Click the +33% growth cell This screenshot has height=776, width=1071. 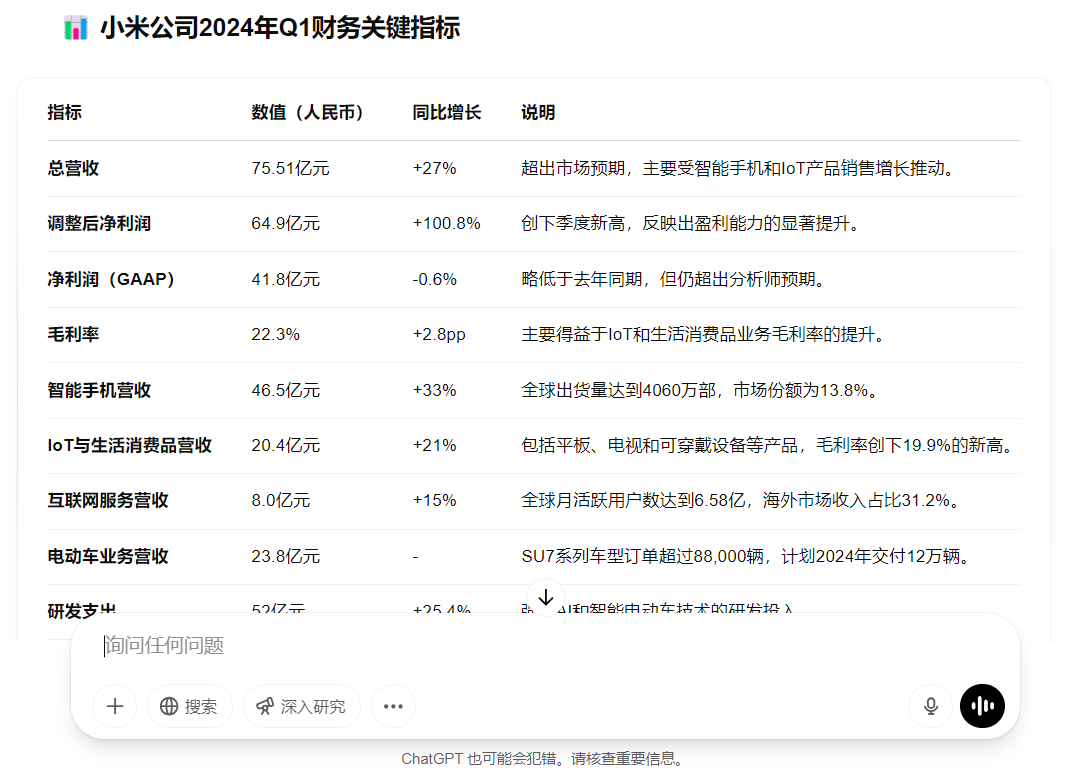click(x=434, y=391)
